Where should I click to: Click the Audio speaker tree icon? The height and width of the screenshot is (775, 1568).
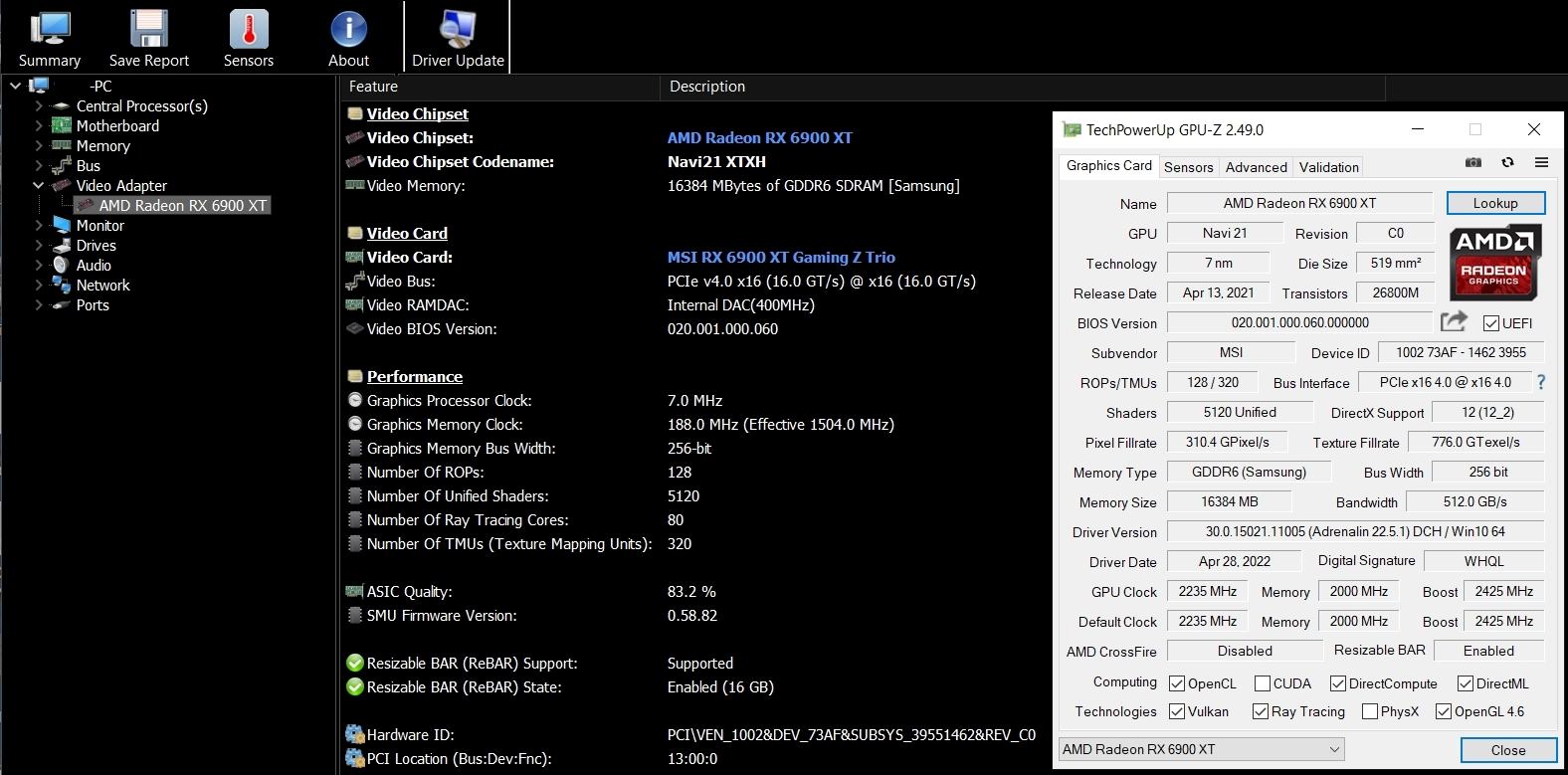tap(61, 265)
